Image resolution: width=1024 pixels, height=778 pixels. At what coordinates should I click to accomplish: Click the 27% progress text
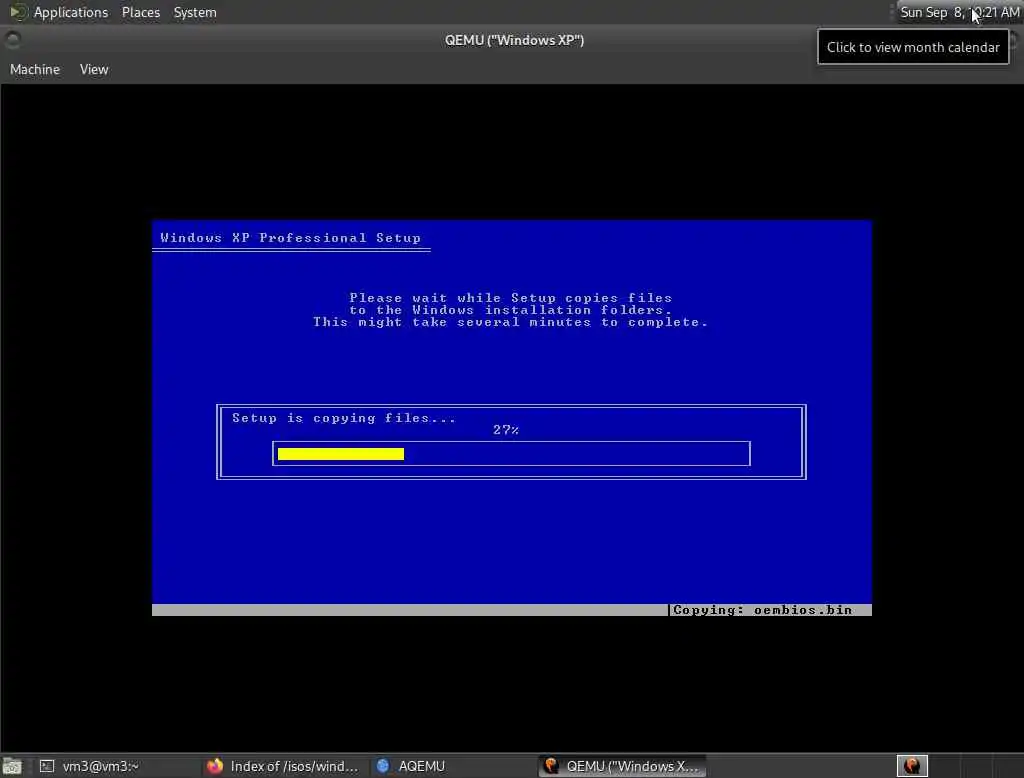coord(506,430)
